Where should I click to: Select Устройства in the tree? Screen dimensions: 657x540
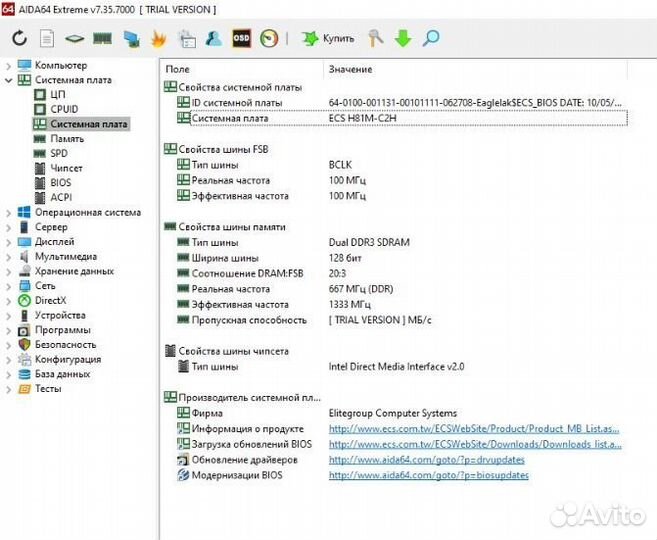tap(52, 315)
